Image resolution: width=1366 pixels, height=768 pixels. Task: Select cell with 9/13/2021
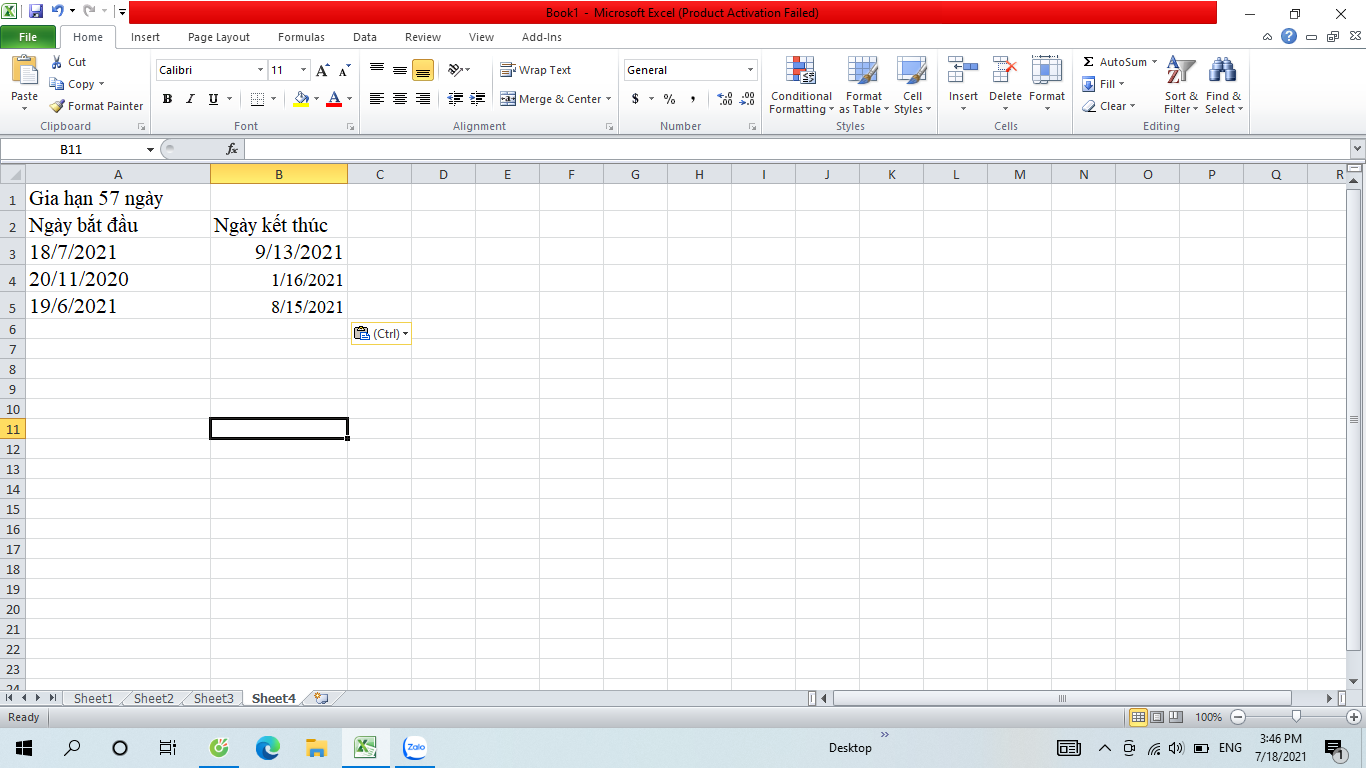279,252
